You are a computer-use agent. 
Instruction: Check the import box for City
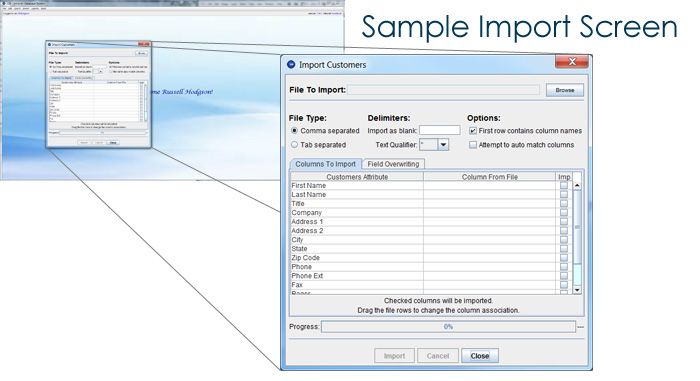click(564, 239)
